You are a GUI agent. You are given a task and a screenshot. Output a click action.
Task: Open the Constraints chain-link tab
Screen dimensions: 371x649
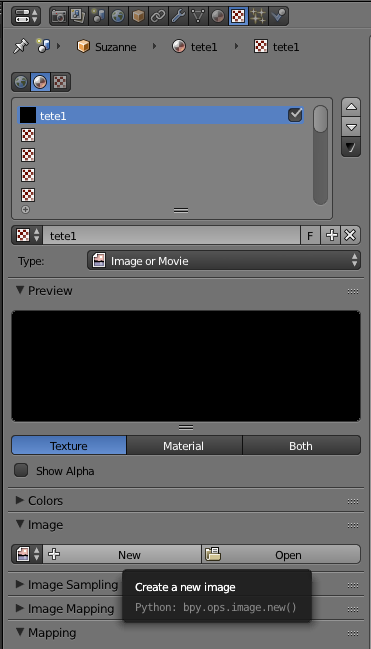158,16
